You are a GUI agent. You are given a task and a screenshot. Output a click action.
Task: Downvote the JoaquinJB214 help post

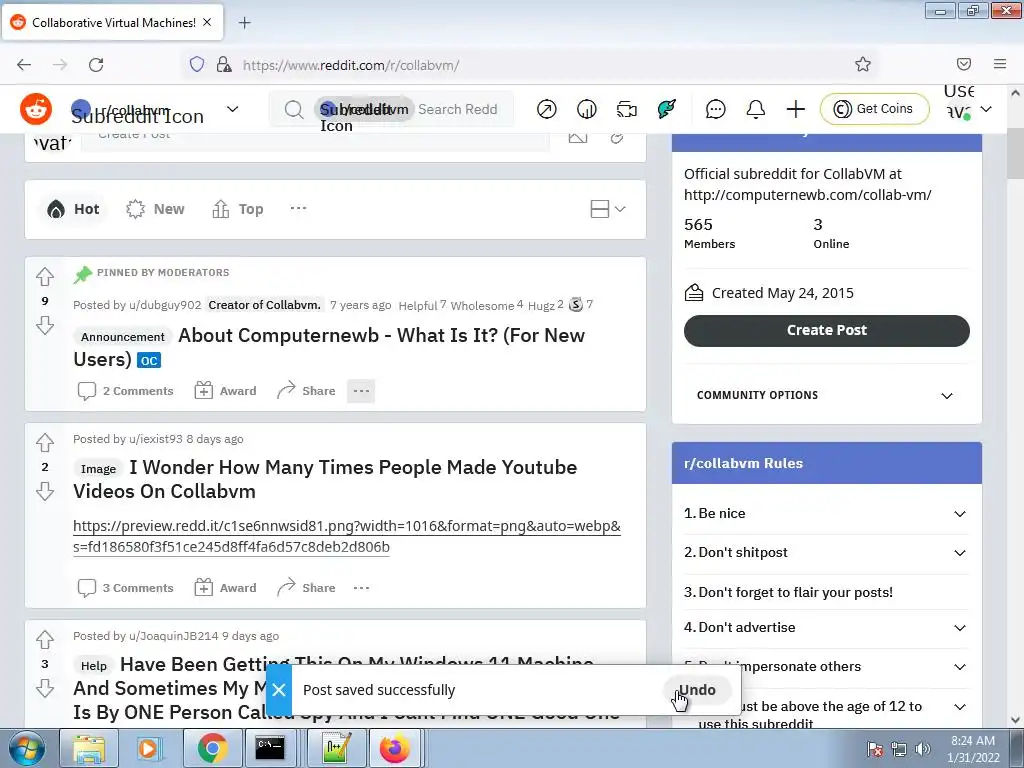[44, 688]
